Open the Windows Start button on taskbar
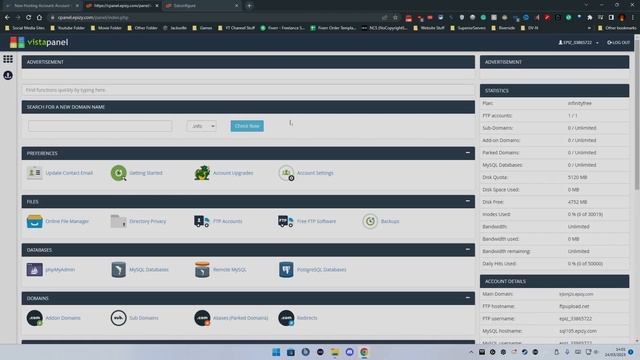 tap(276, 352)
